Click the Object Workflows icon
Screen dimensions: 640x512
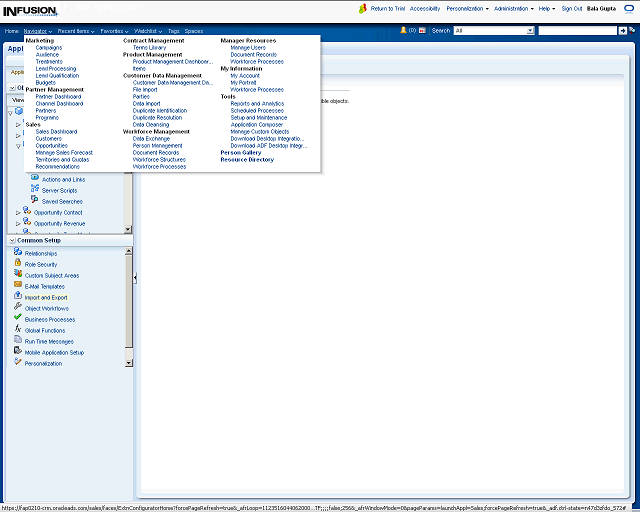coord(18,307)
